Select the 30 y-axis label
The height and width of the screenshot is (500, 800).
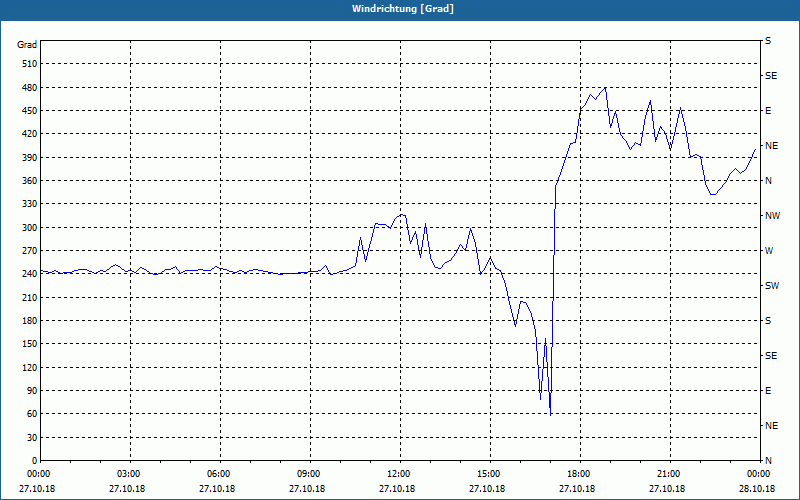[x=32, y=437]
